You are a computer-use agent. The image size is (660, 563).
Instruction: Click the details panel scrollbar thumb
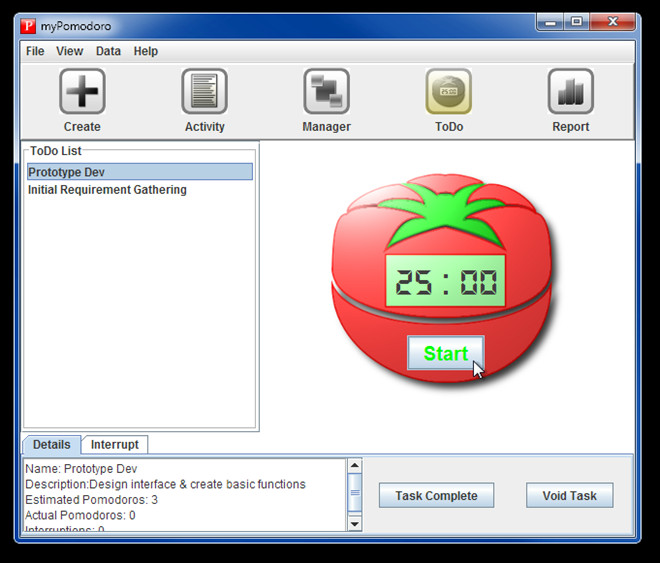tap(355, 492)
